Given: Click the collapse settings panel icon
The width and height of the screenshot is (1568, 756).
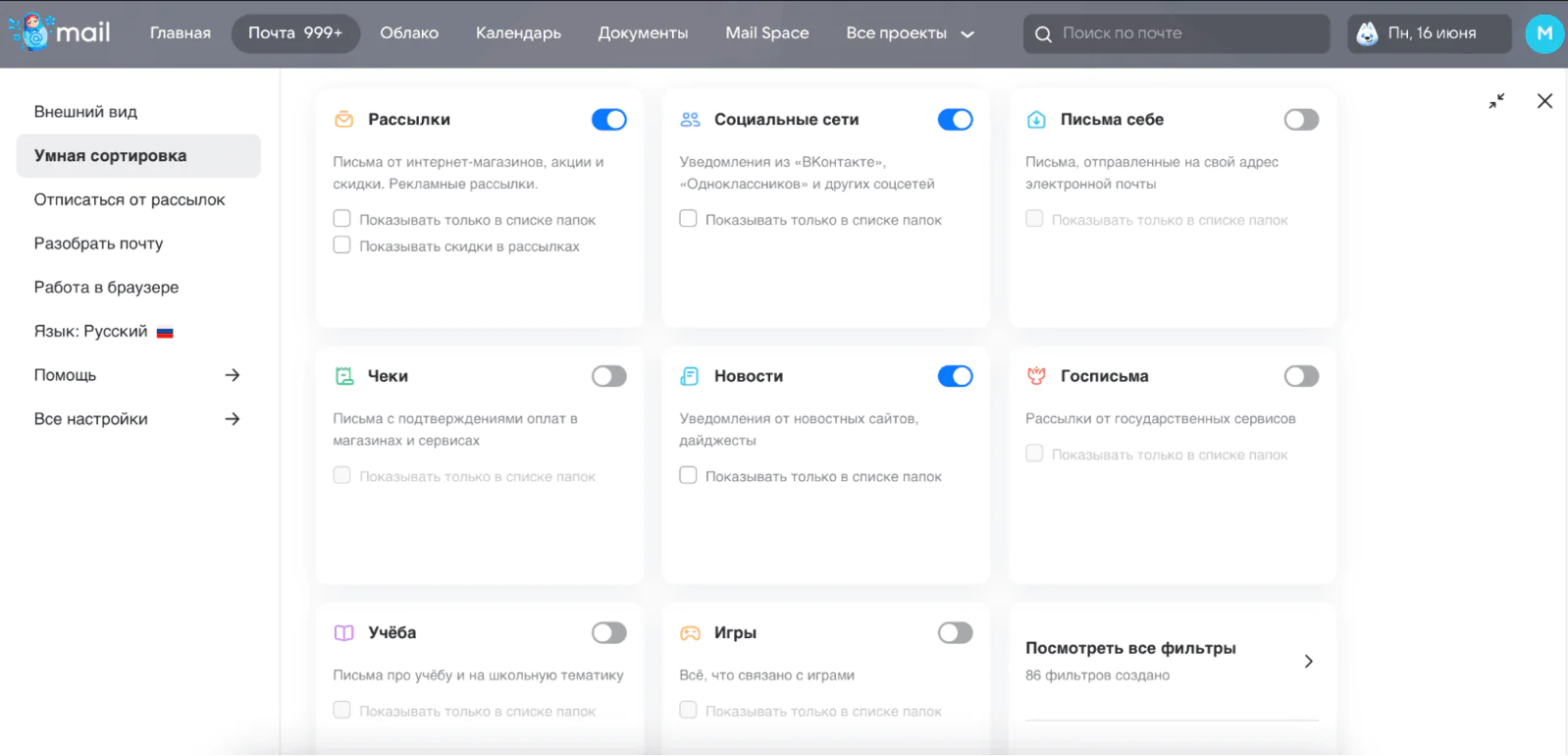Looking at the screenshot, I should tap(1496, 101).
